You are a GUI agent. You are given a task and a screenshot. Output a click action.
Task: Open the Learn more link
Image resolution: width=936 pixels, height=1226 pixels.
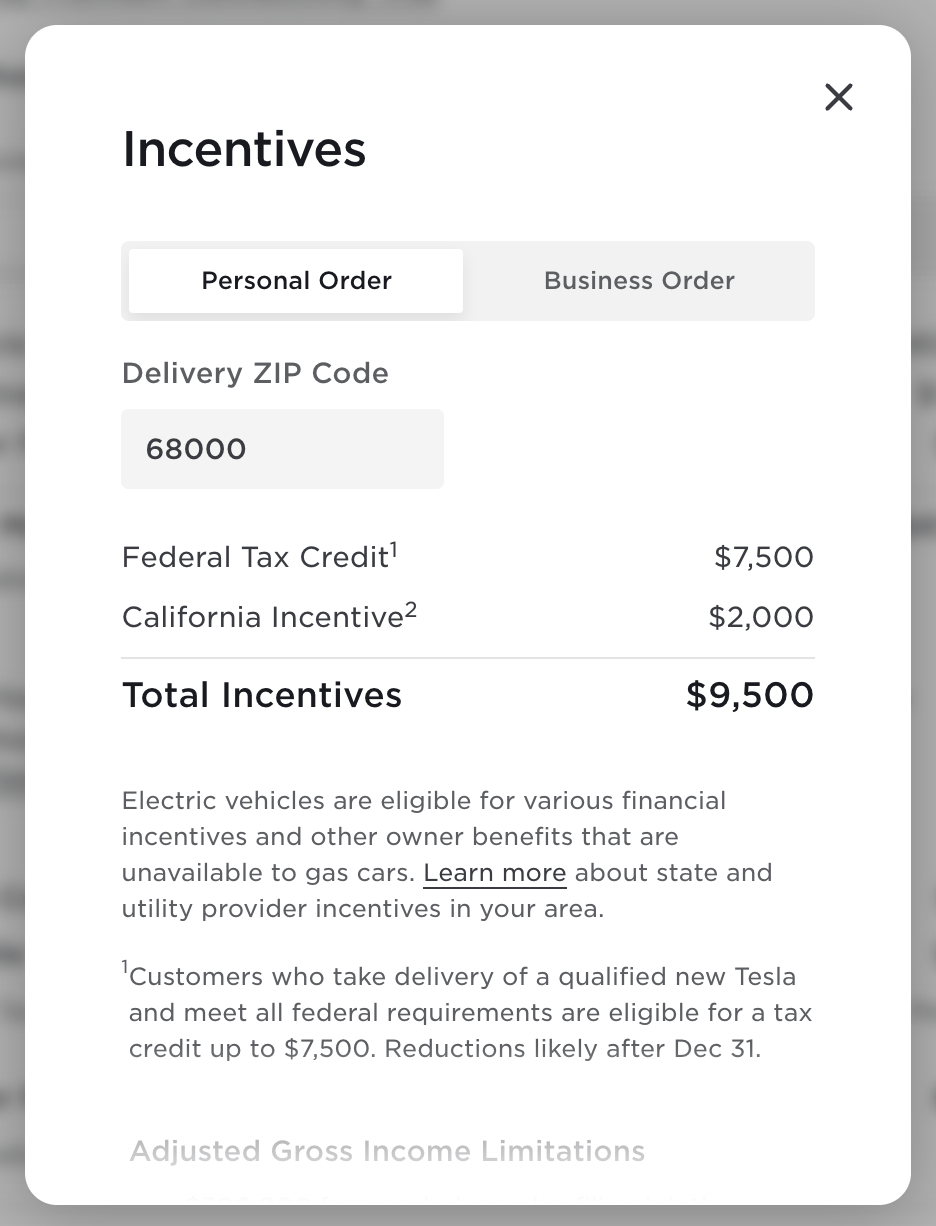[x=495, y=873]
